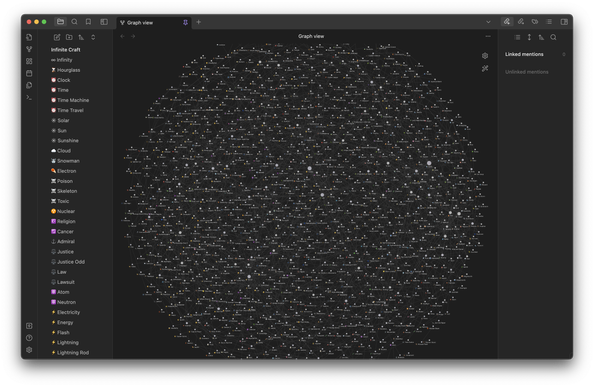Open command palette from ribbon
The width and height of the screenshot is (594, 387).
(29, 97)
